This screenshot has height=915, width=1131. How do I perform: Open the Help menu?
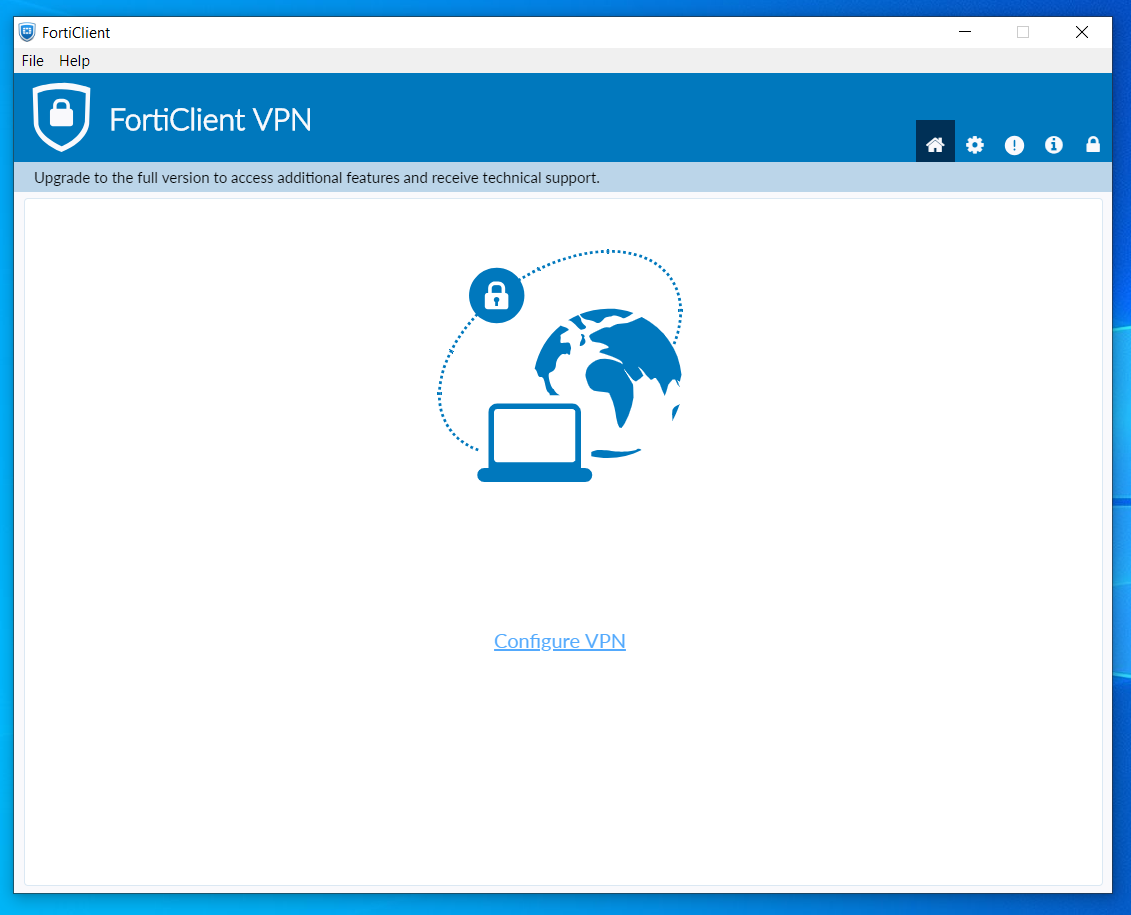coord(74,61)
